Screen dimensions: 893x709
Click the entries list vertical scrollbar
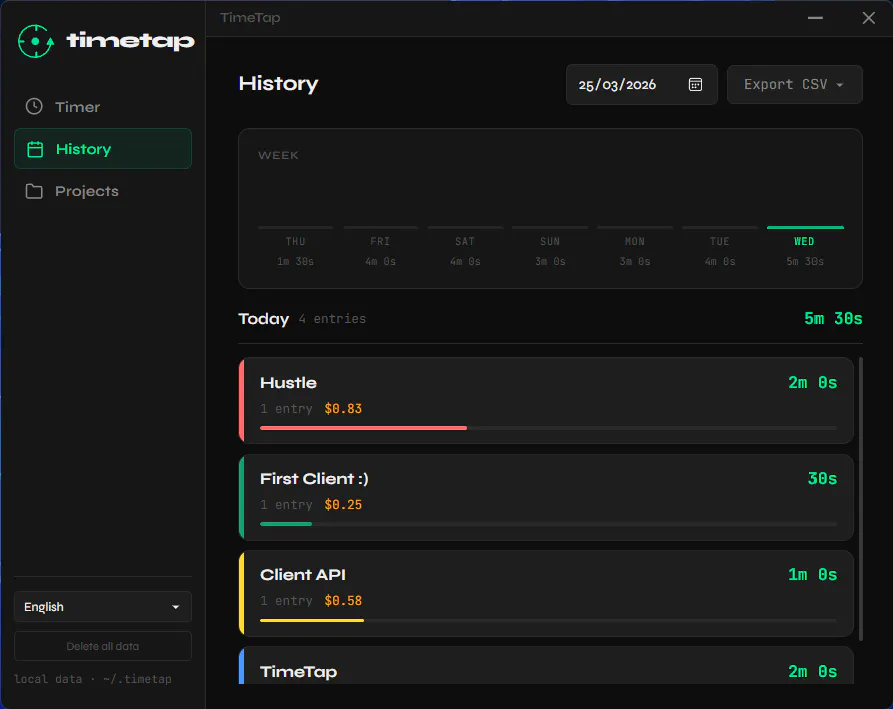pos(861,499)
